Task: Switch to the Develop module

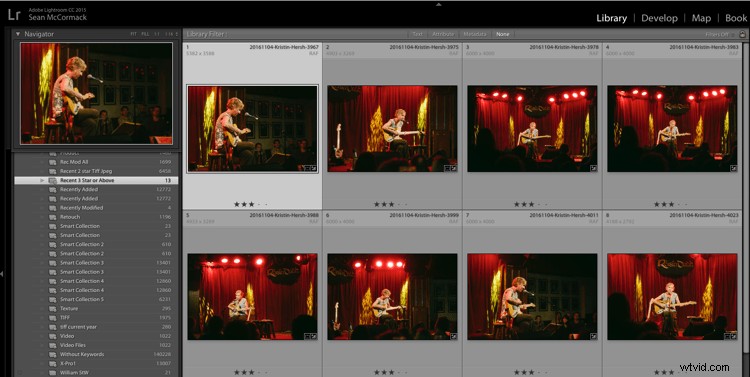Action: (659, 18)
